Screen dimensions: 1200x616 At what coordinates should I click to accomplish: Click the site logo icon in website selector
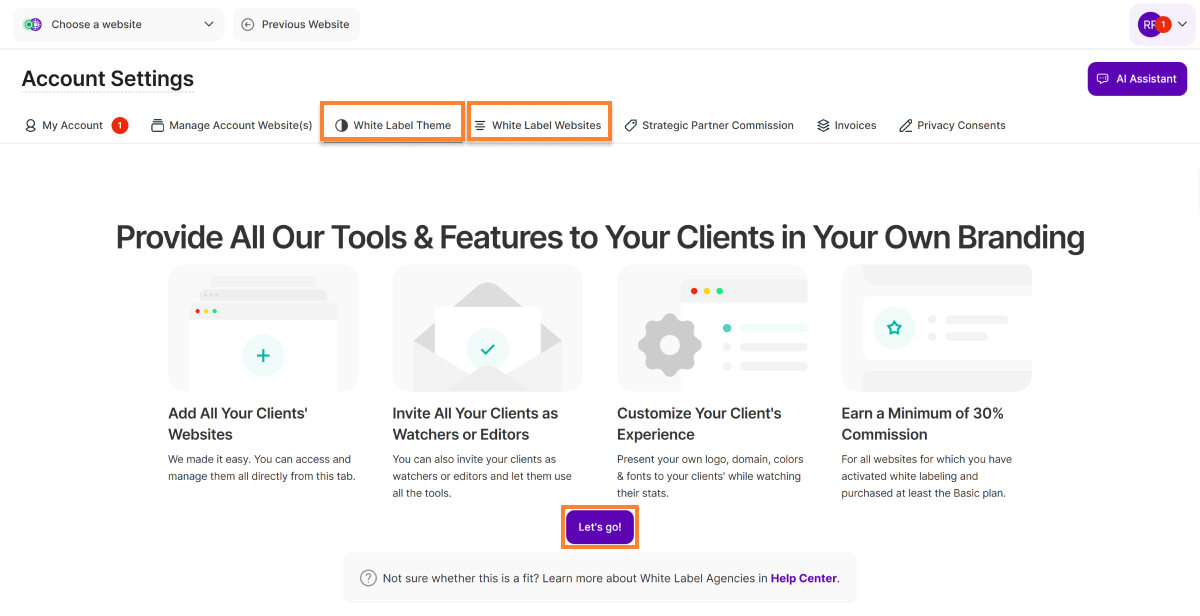pyautogui.click(x=33, y=24)
